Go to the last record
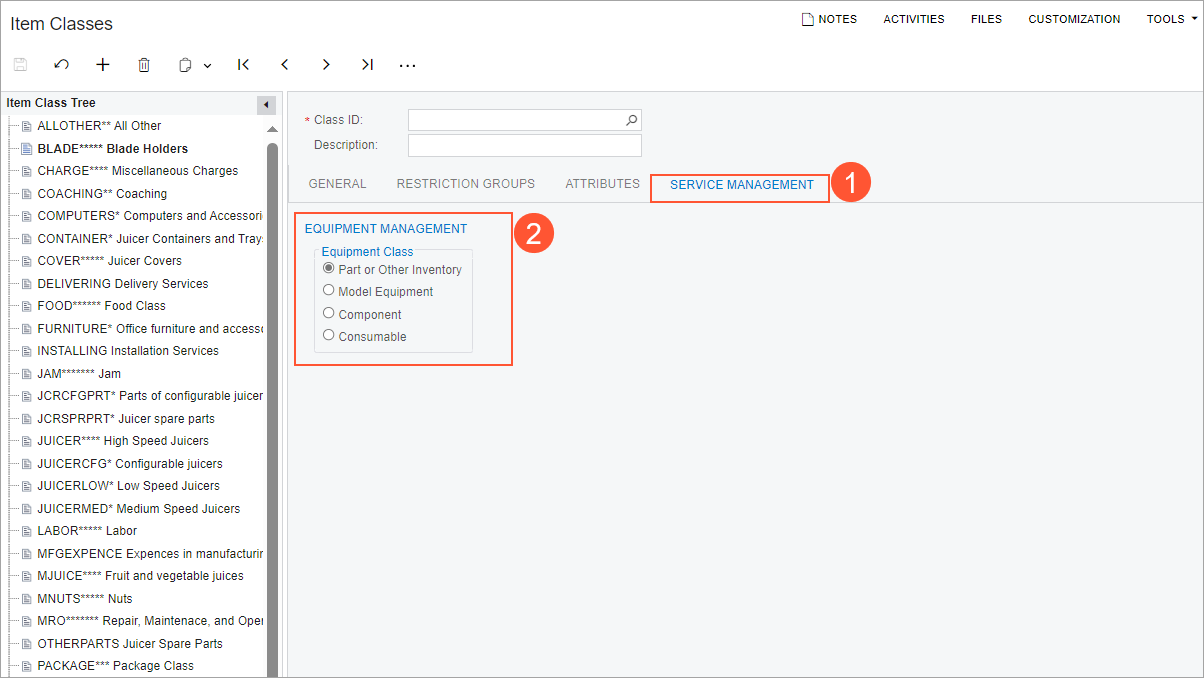The width and height of the screenshot is (1204, 678). coord(367,65)
